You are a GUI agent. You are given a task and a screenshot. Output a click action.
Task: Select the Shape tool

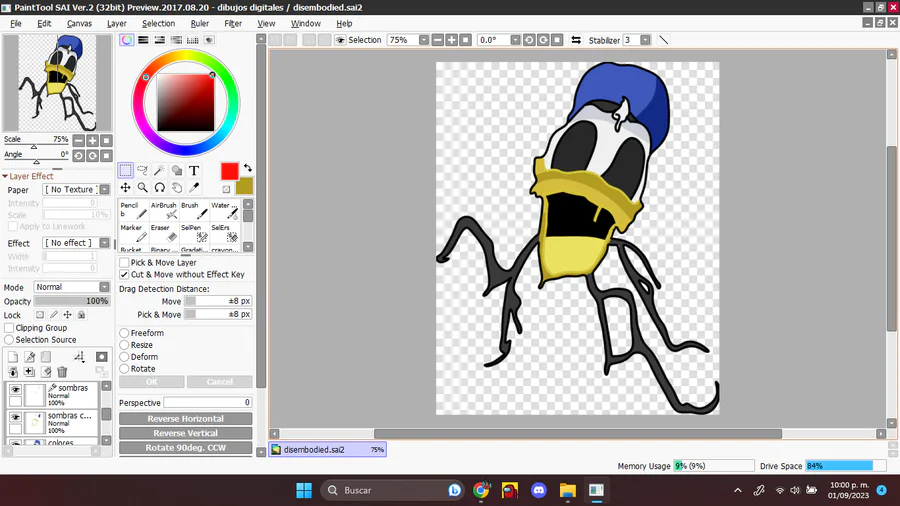[177, 170]
